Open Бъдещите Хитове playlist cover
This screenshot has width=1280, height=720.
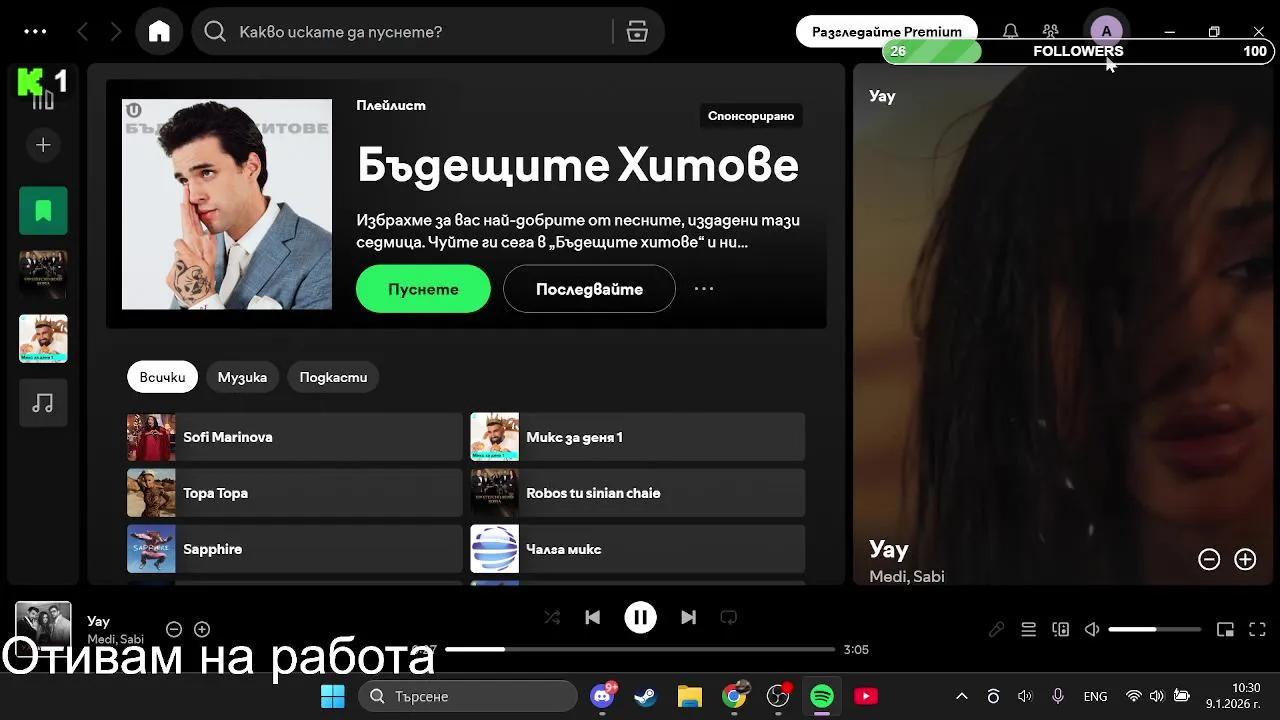click(x=227, y=204)
